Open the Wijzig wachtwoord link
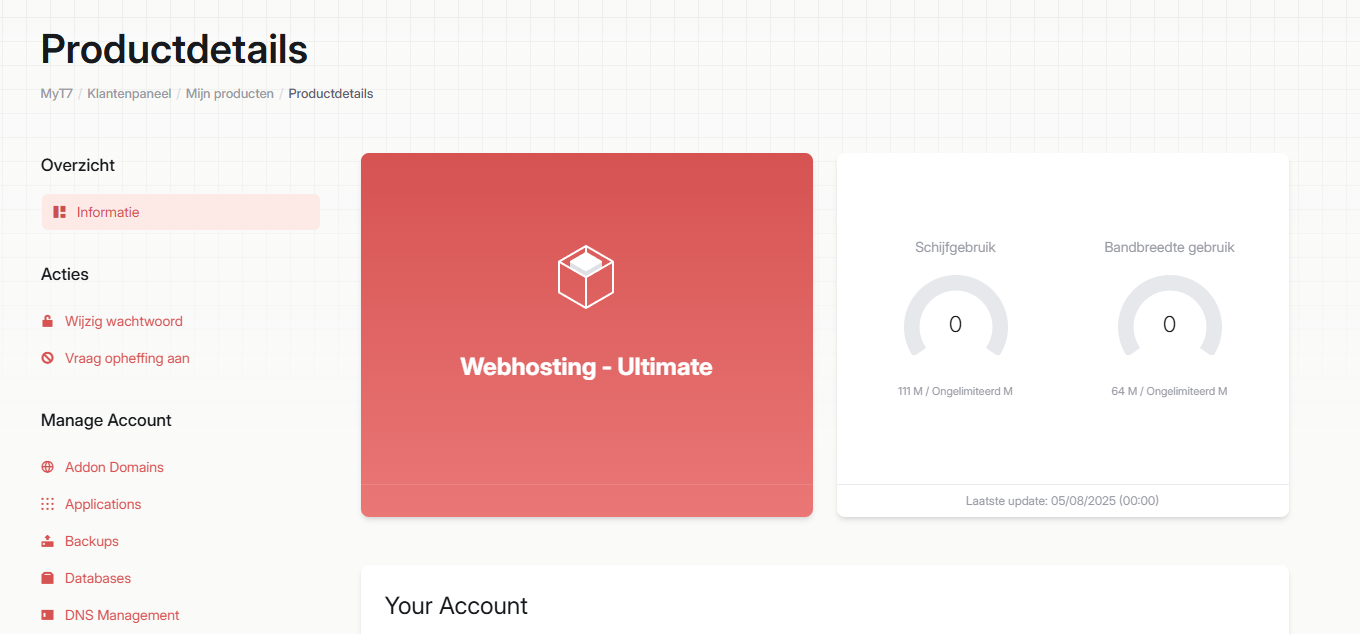This screenshot has width=1360, height=634. [x=124, y=321]
